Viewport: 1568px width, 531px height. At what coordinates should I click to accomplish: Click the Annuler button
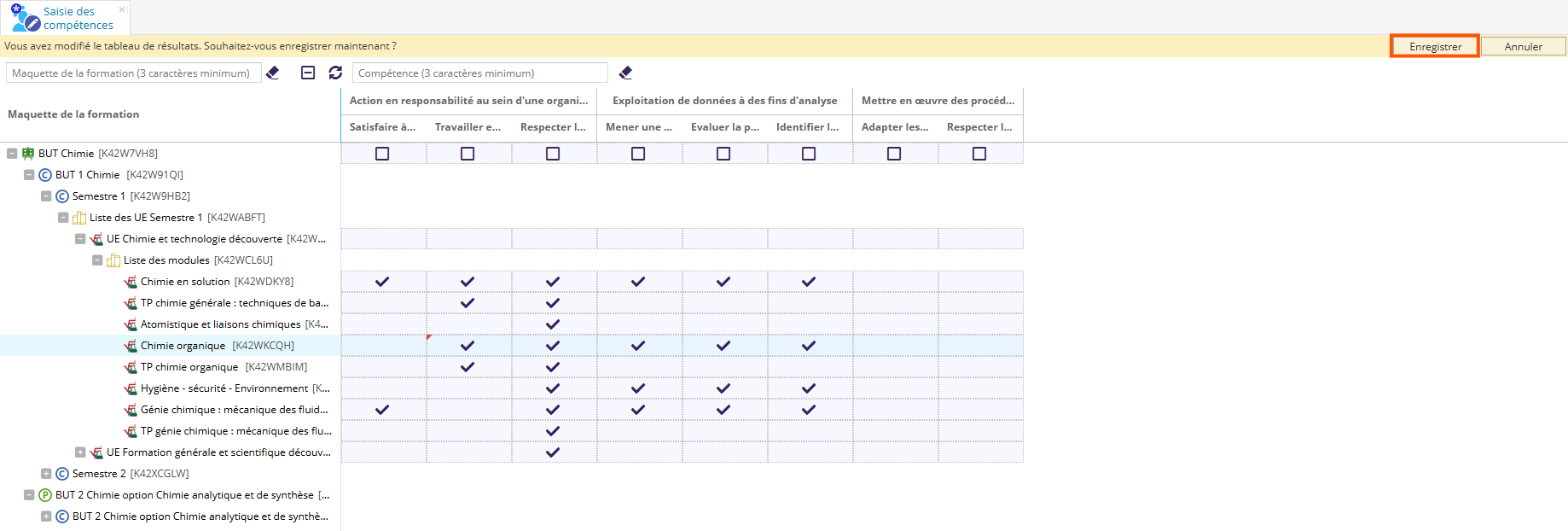[x=1523, y=47]
